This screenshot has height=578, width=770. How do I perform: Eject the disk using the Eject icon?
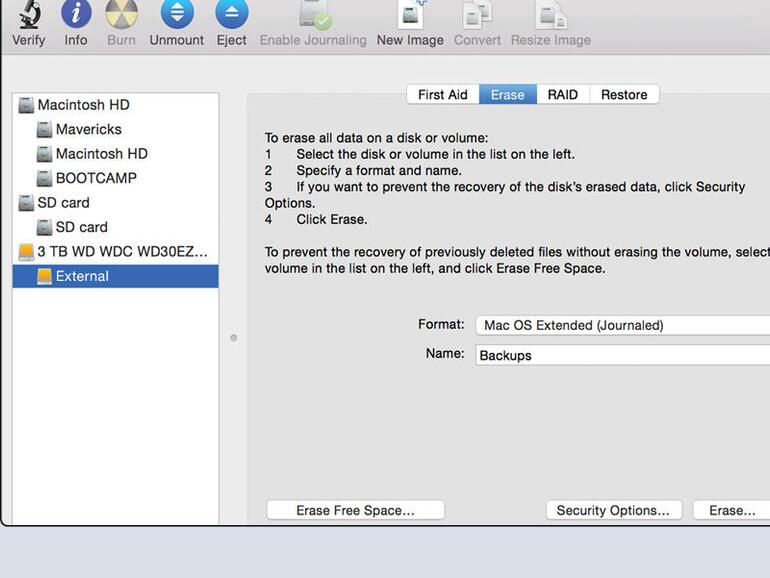pyautogui.click(x=231, y=14)
